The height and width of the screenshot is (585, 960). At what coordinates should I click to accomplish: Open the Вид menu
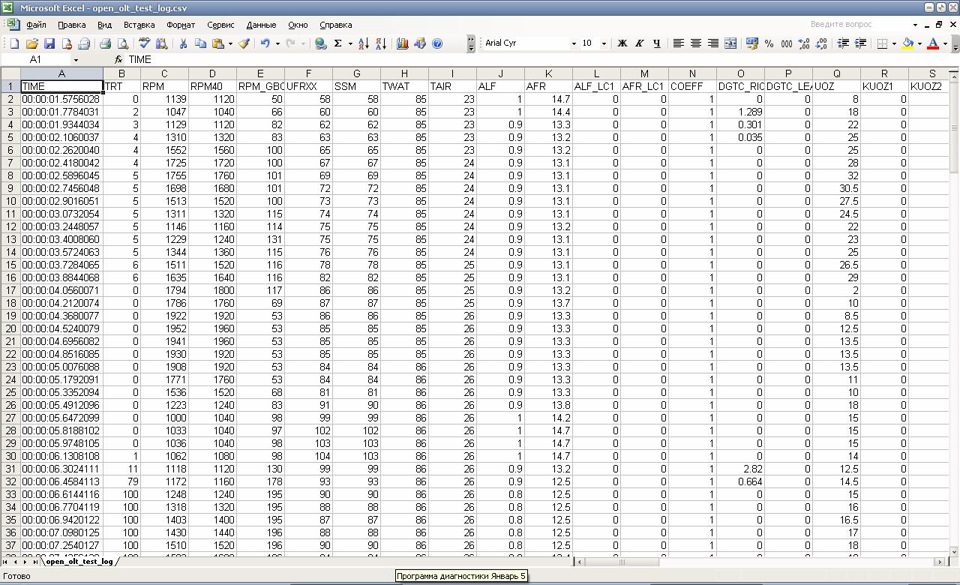coord(105,25)
